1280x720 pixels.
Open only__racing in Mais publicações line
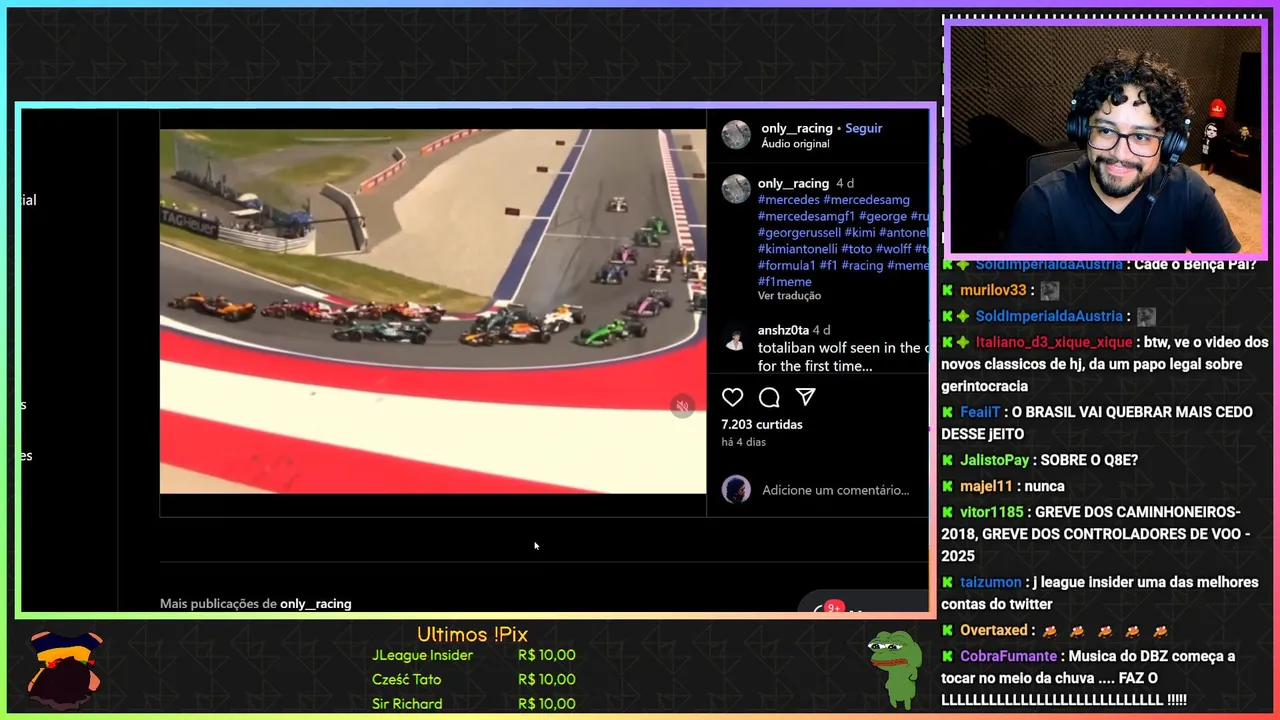click(x=316, y=604)
